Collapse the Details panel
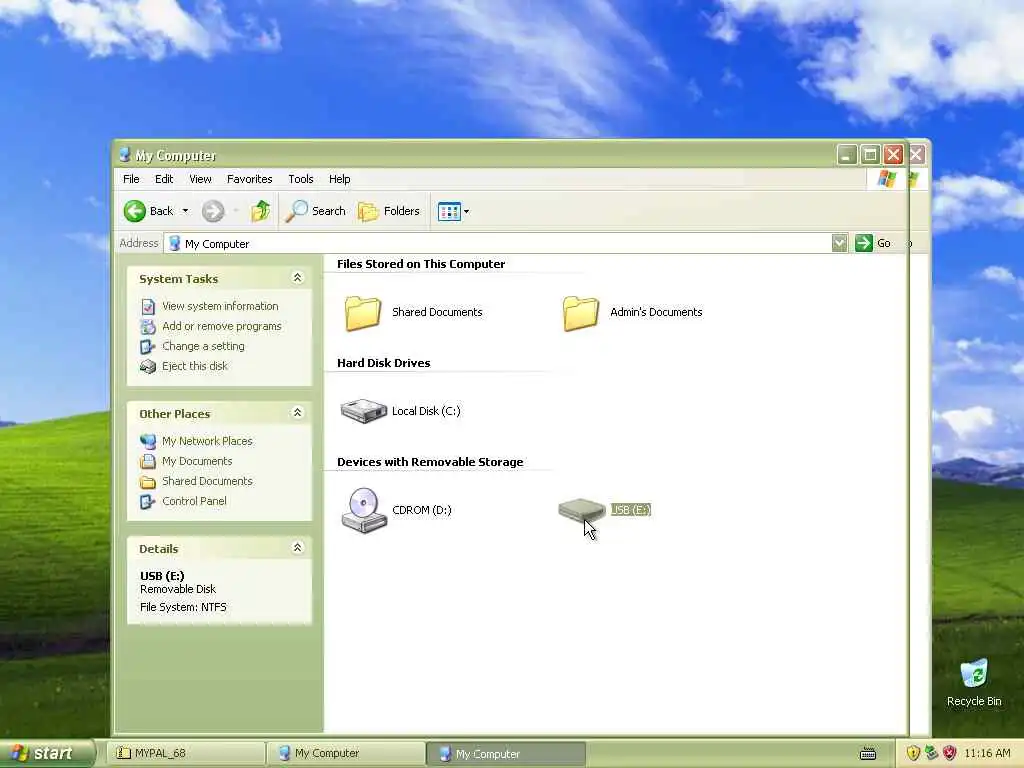Image resolution: width=1024 pixels, height=768 pixels. 297,548
